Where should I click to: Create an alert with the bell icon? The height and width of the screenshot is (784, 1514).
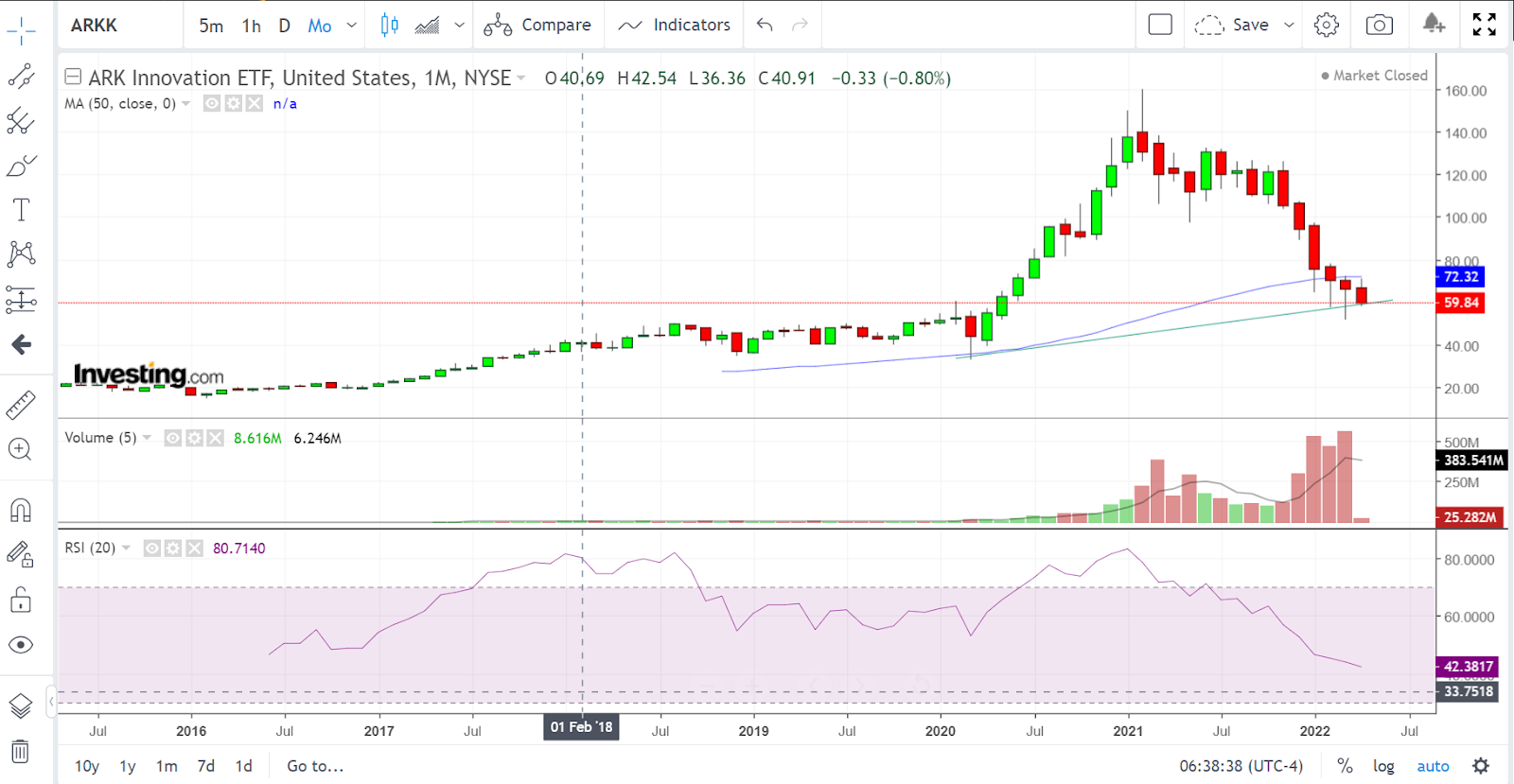[1434, 25]
